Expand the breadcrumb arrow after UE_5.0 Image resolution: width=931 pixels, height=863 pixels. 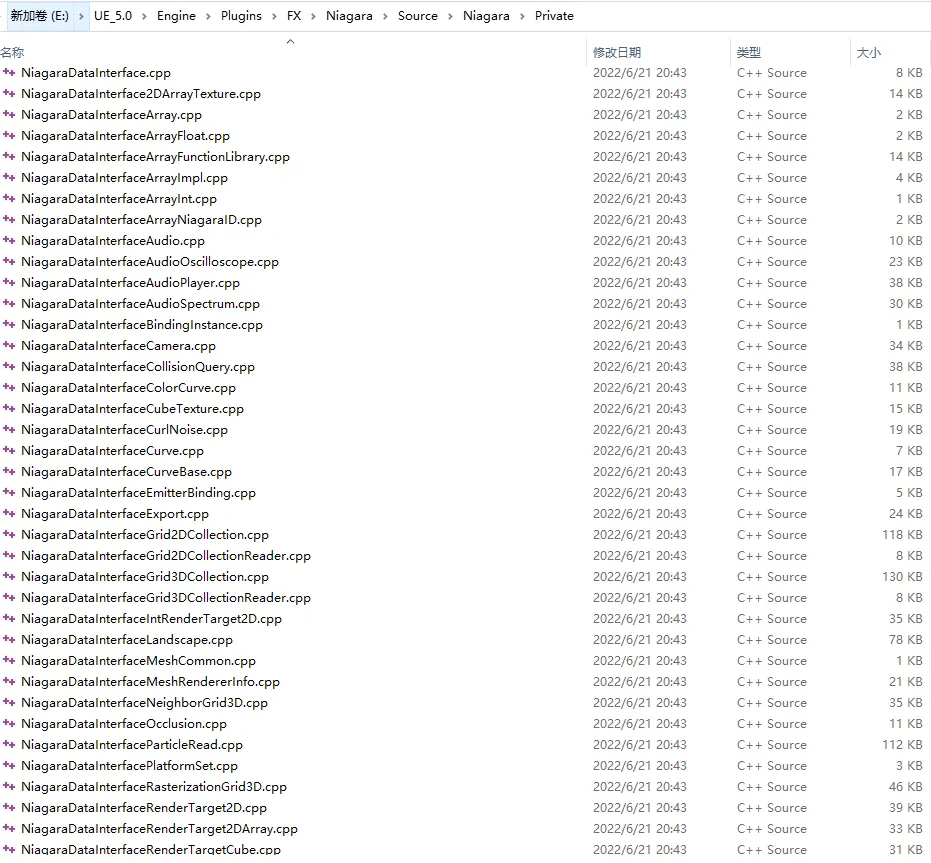(144, 16)
